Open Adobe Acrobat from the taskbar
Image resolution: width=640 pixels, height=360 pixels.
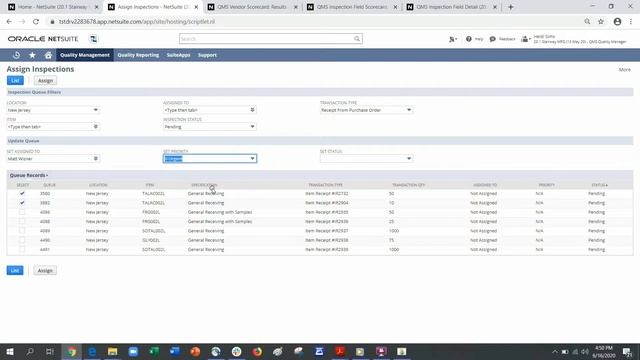[x=340, y=351]
